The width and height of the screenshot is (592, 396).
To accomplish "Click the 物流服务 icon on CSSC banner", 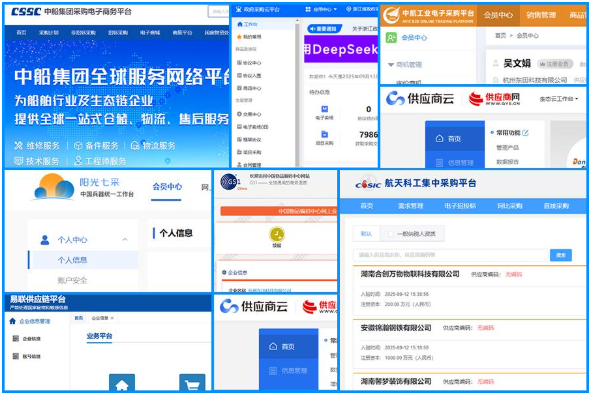I will [135, 145].
